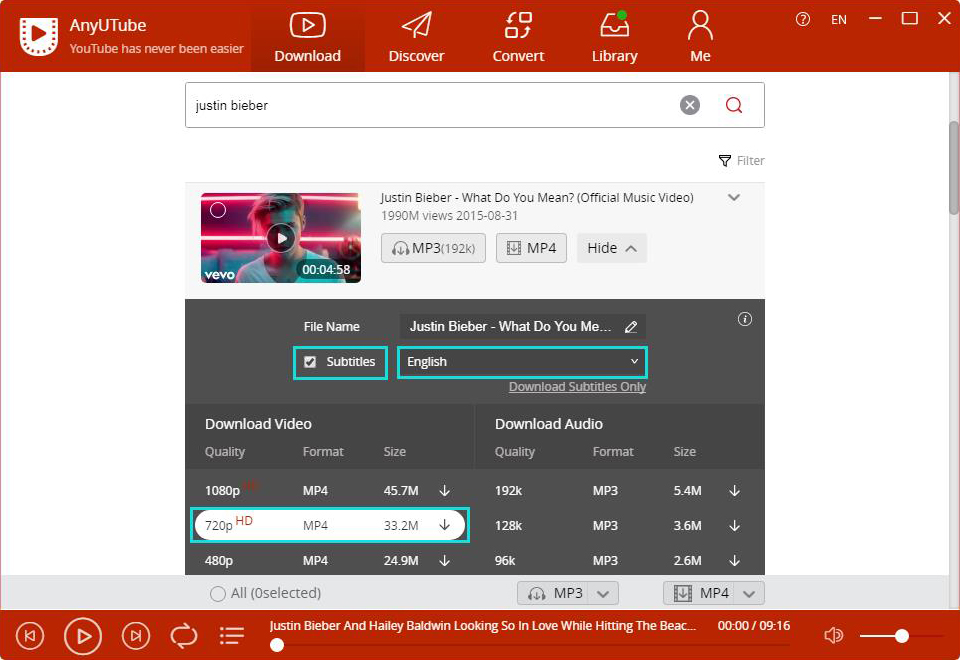Click the bottom MP4 batch download button
The height and width of the screenshot is (660, 960).
point(700,593)
